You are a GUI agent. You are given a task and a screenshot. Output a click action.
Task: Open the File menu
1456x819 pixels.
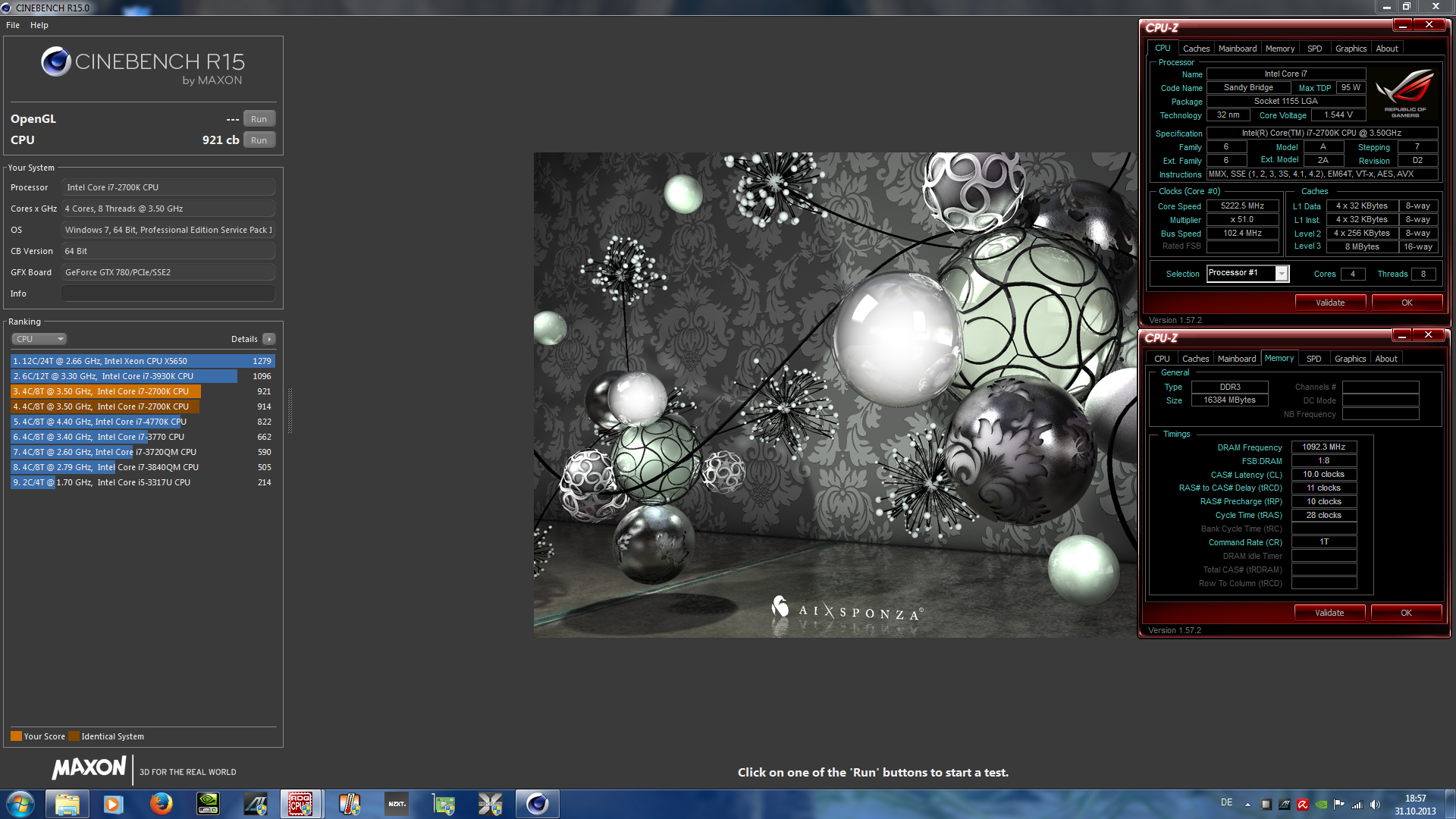coord(13,25)
